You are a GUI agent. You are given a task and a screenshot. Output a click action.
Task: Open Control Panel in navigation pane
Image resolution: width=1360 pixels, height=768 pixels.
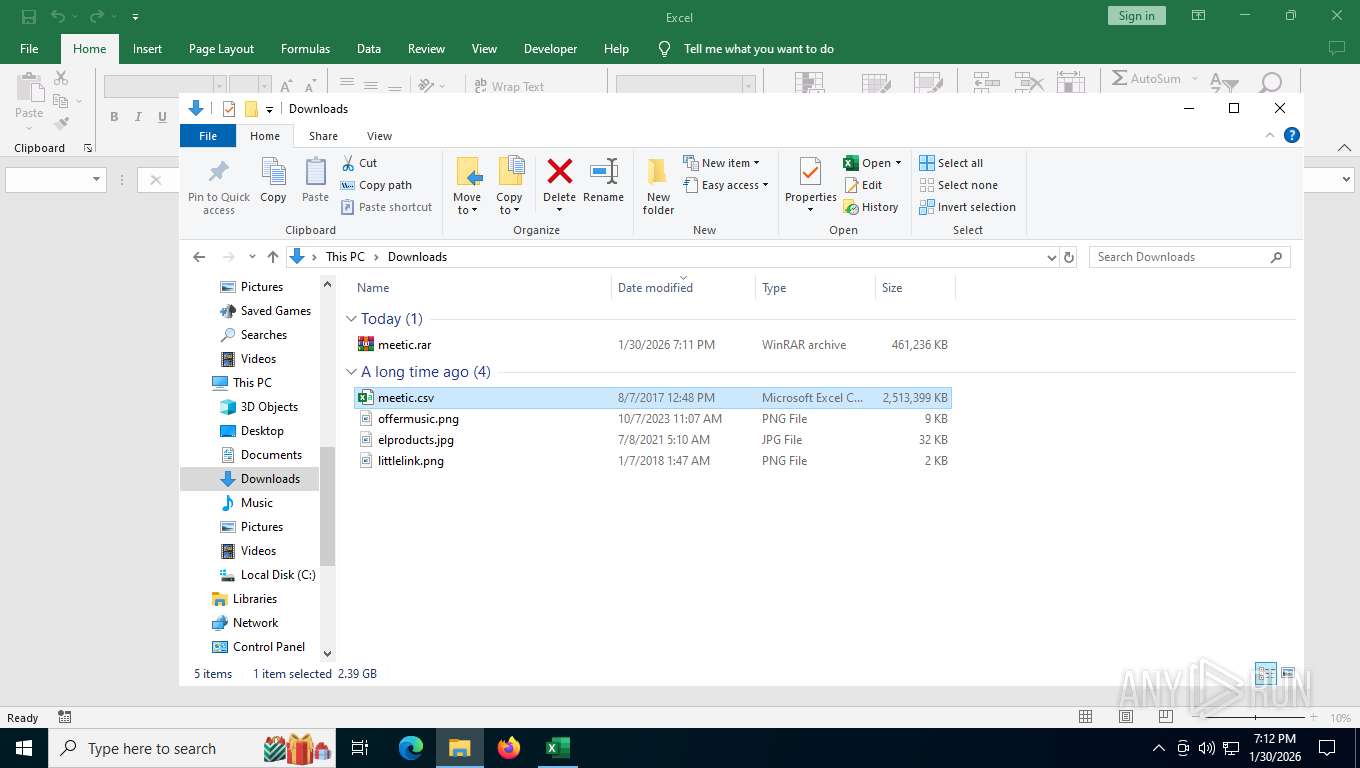click(258, 647)
